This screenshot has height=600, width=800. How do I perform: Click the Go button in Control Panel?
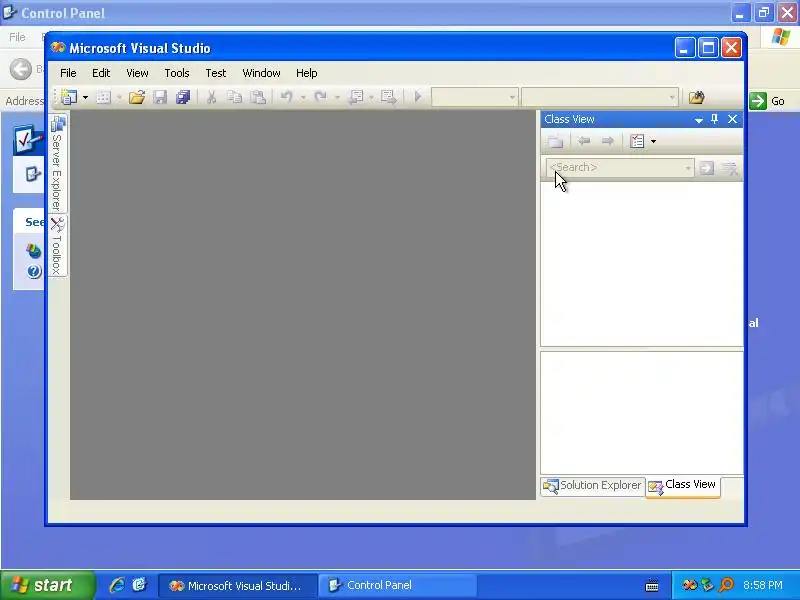(x=768, y=101)
